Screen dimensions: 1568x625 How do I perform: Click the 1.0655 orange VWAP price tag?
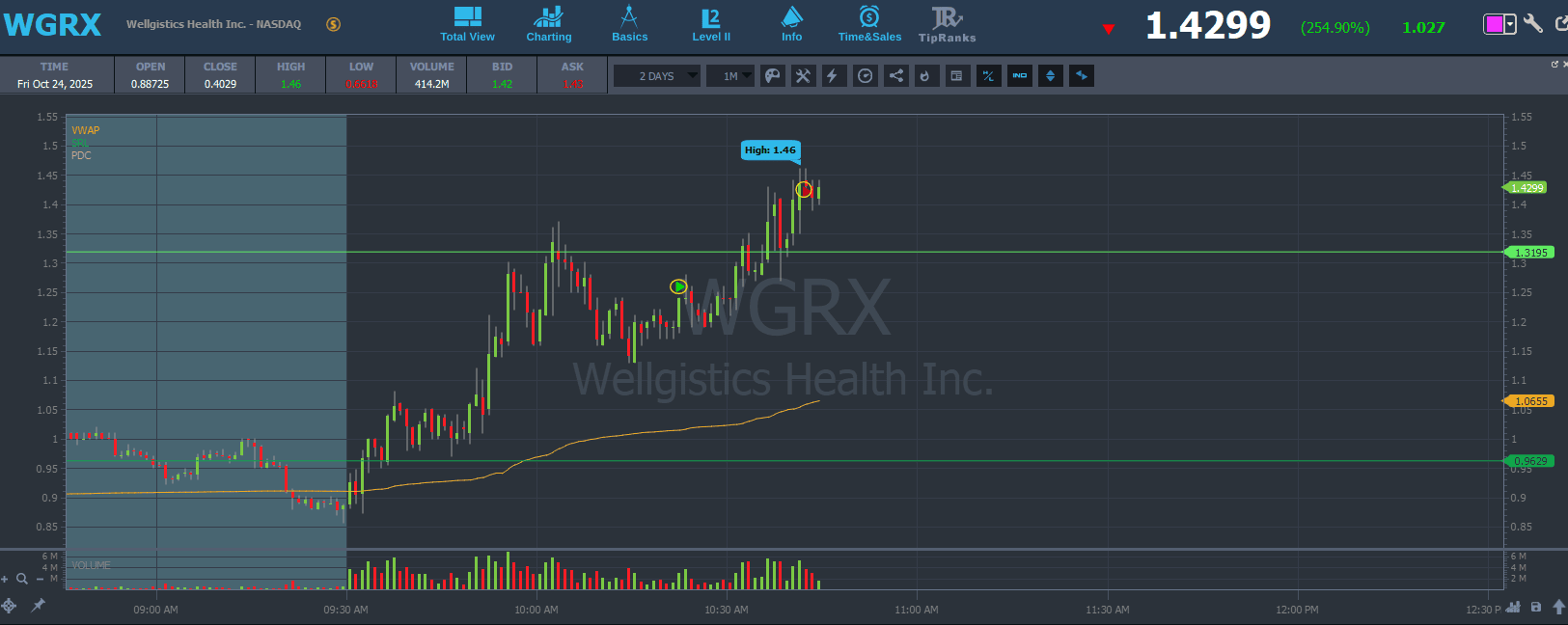pos(1529,401)
